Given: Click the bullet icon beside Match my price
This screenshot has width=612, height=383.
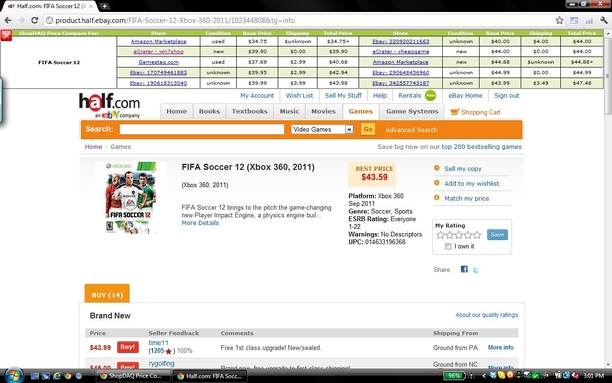Looking at the screenshot, I should [436, 198].
